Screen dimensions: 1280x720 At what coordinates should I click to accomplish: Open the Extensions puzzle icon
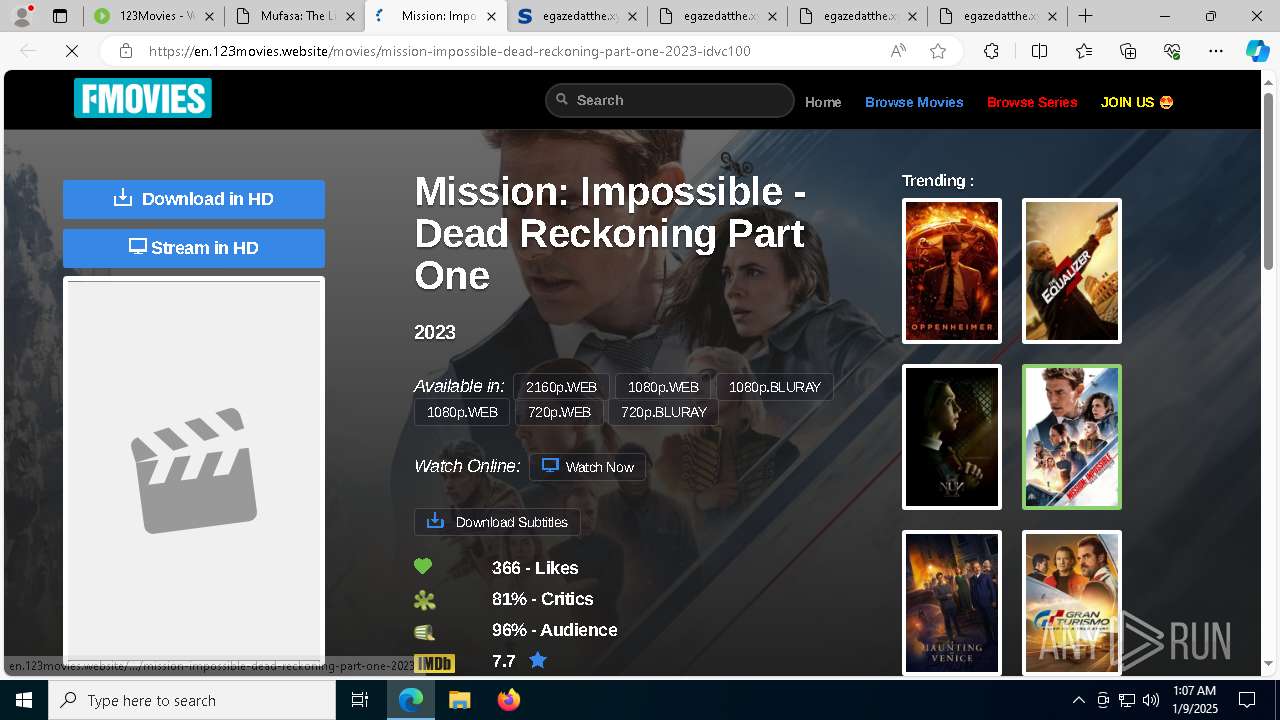tap(991, 51)
